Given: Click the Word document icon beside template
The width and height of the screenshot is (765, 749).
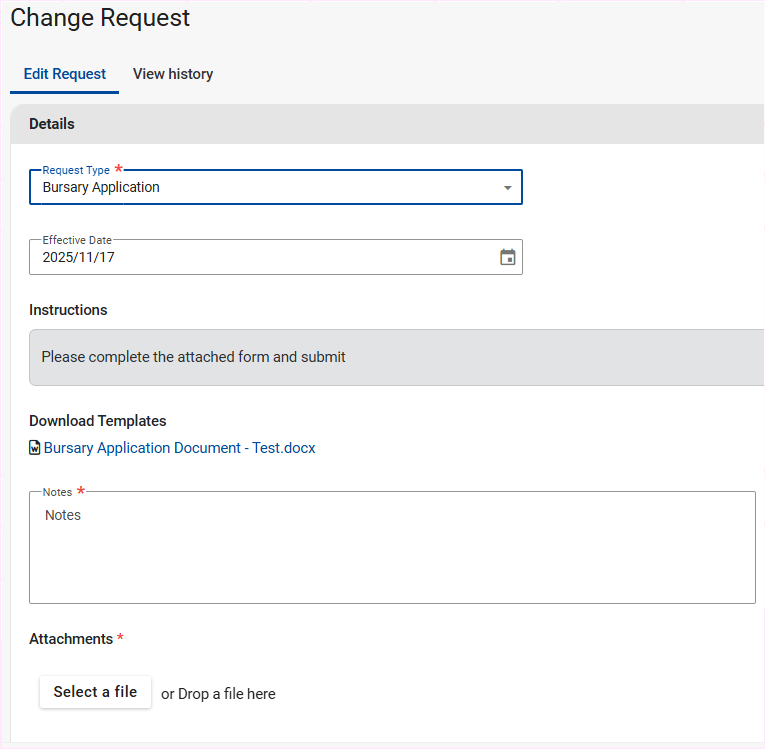Looking at the screenshot, I should pos(35,448).
